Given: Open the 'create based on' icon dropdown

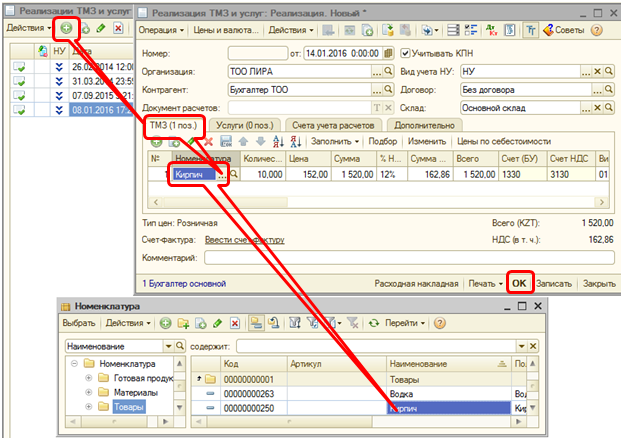Looking at the screenshot, I should point(429,30).
